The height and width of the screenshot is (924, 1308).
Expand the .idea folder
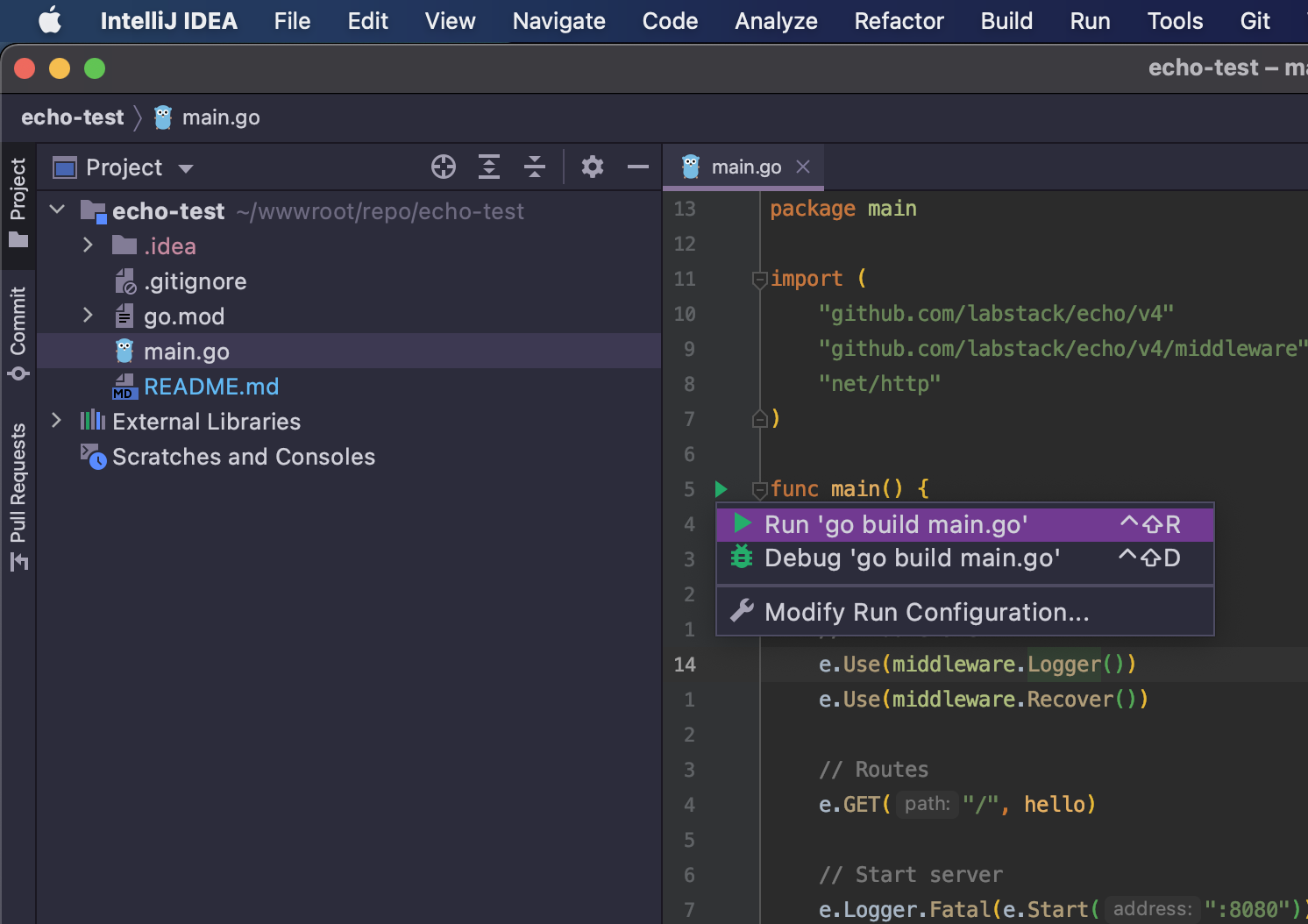tap(87, 245)
